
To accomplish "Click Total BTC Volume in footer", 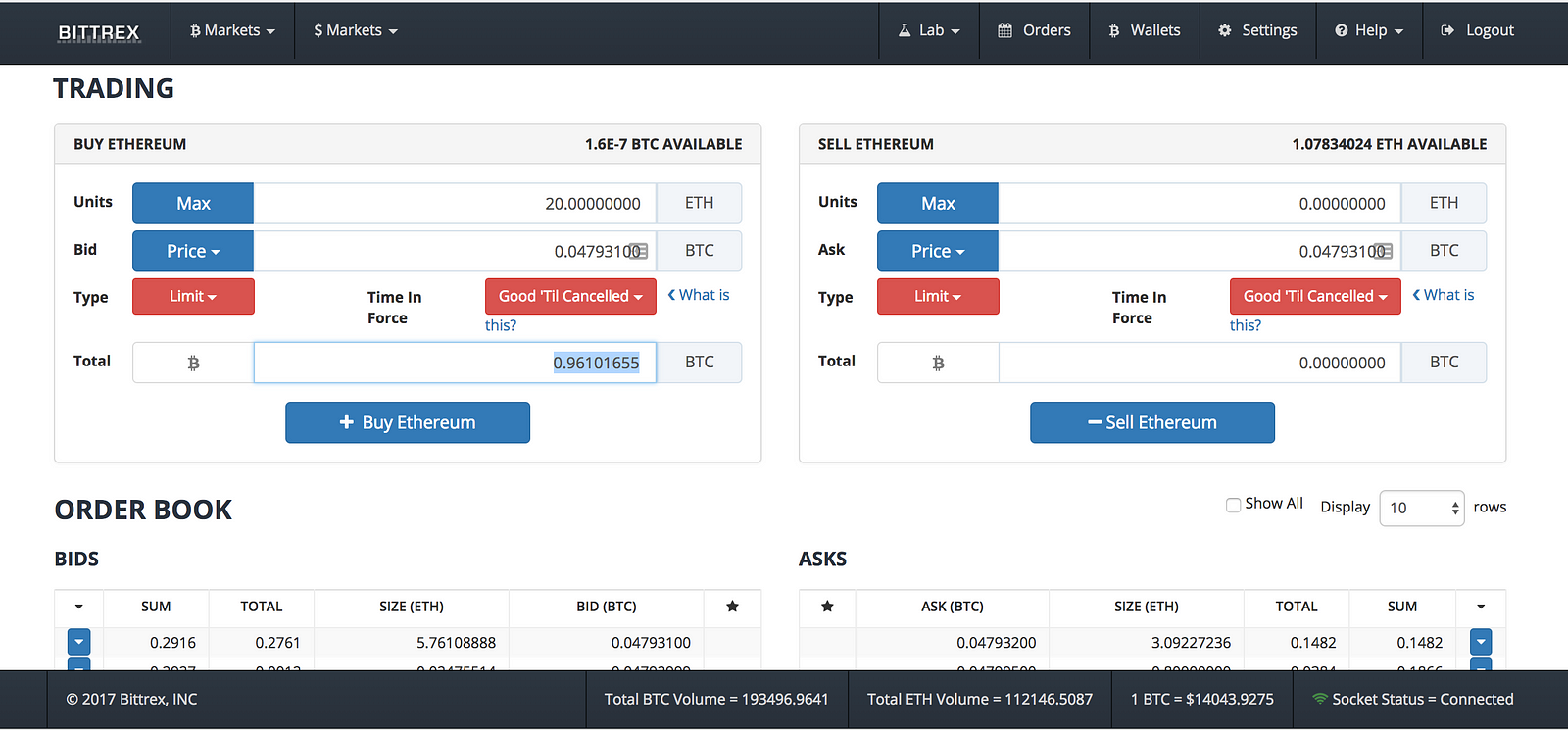I will coord(716,699).
